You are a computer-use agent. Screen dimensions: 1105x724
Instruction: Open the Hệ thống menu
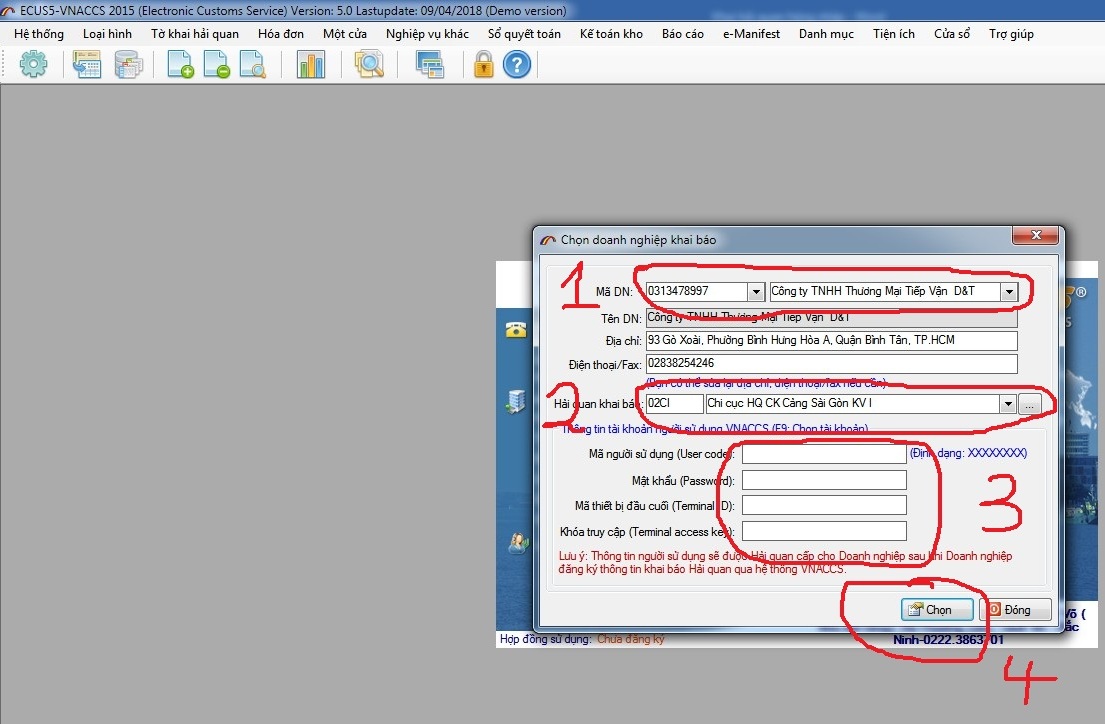click(x=39, y=34)
